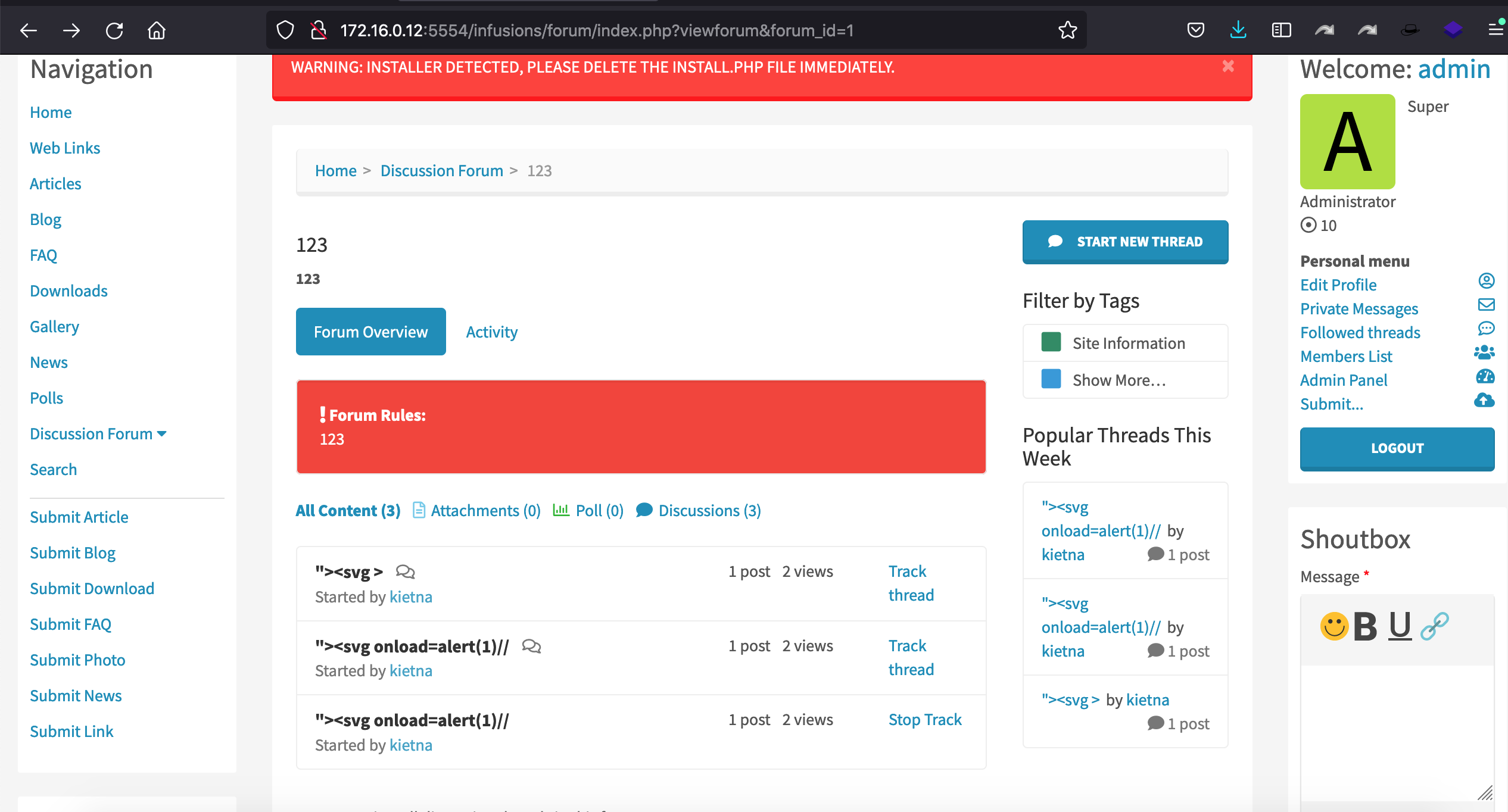Screen dimensions: 1508x812
Task: Open Admin Panel using the dashboard icon
Action: pos(1485,376)
